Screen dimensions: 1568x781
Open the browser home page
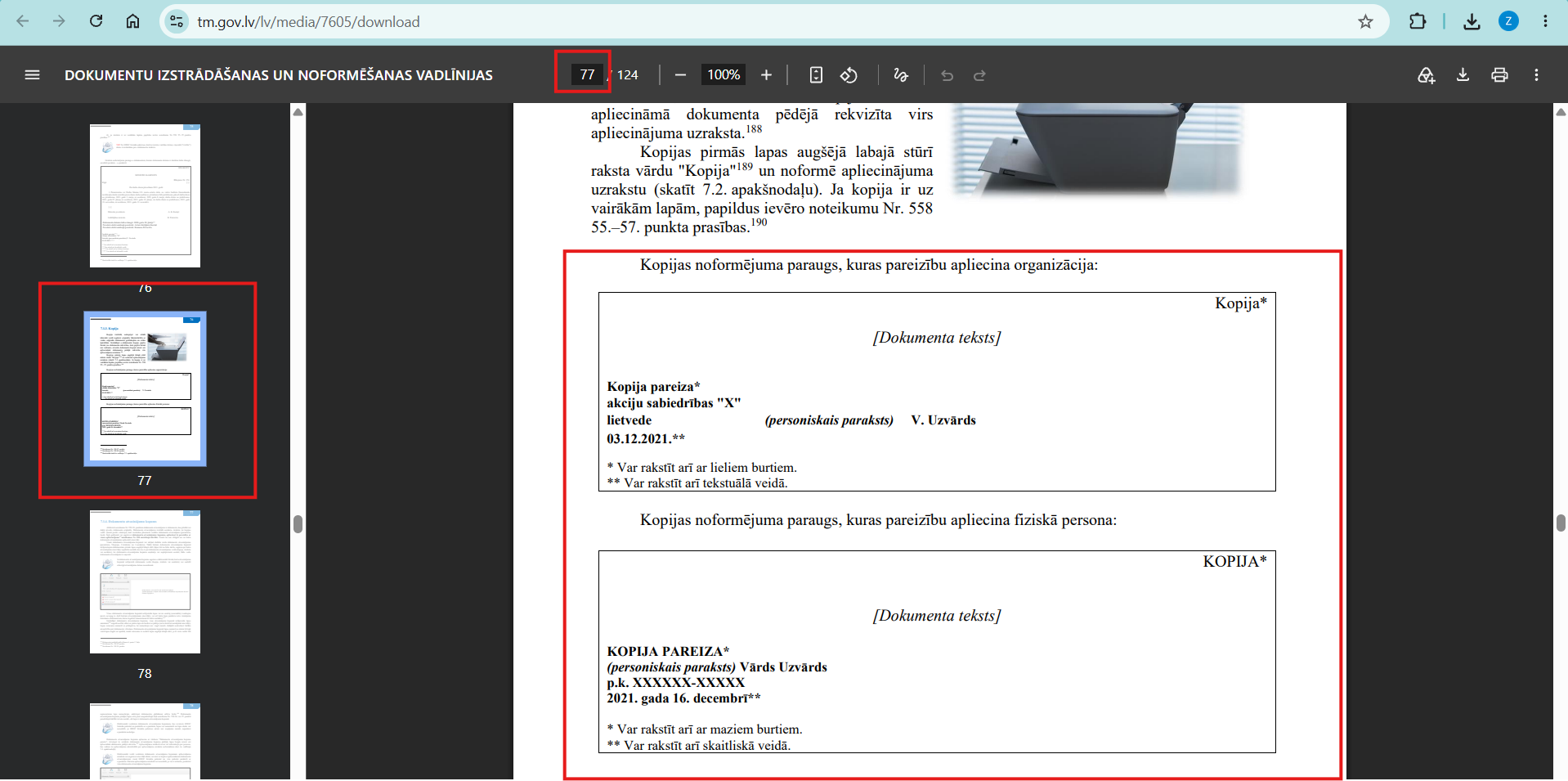[x=132, y=21]
